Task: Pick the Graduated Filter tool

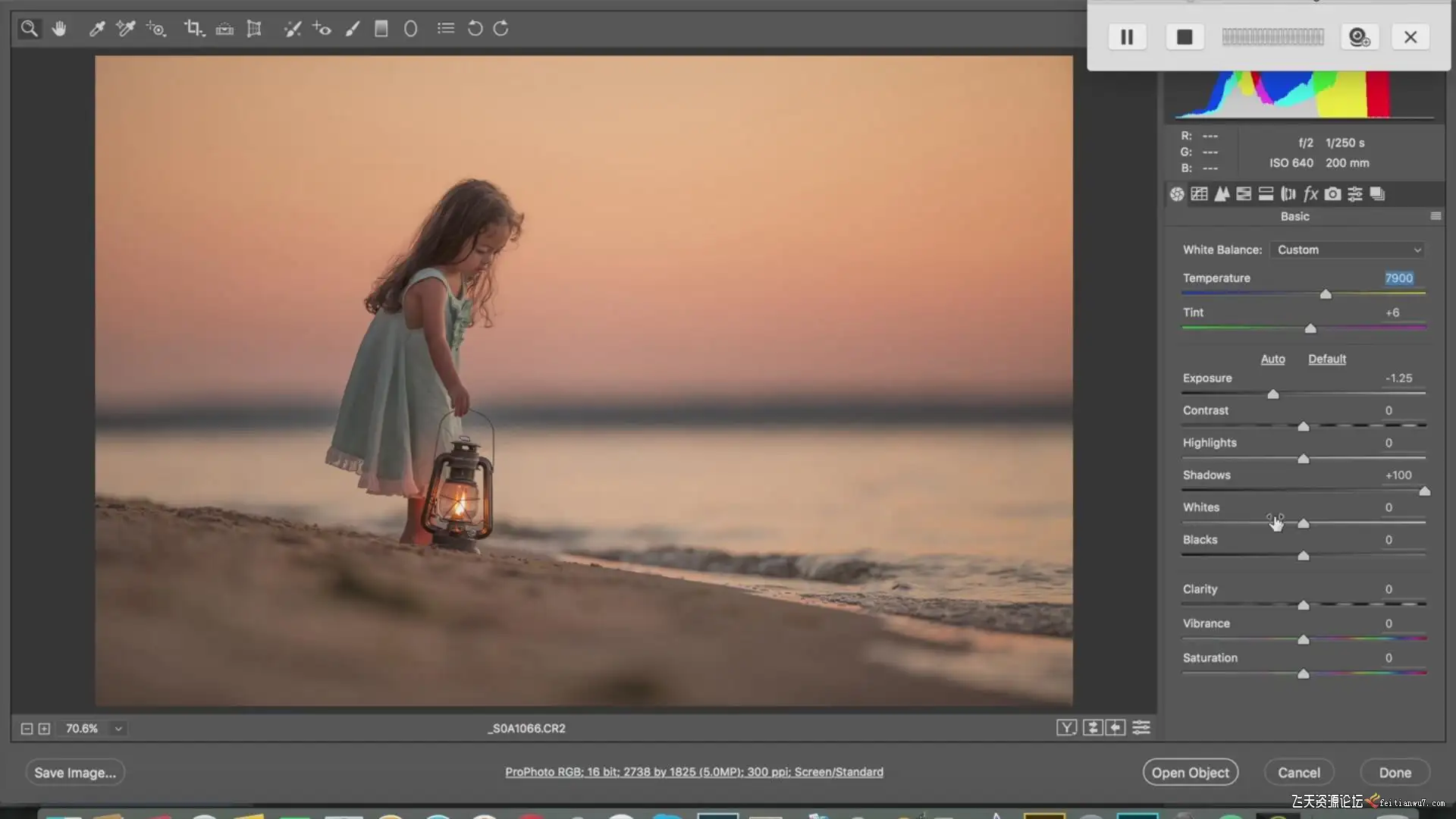Action: coord(381,29)
